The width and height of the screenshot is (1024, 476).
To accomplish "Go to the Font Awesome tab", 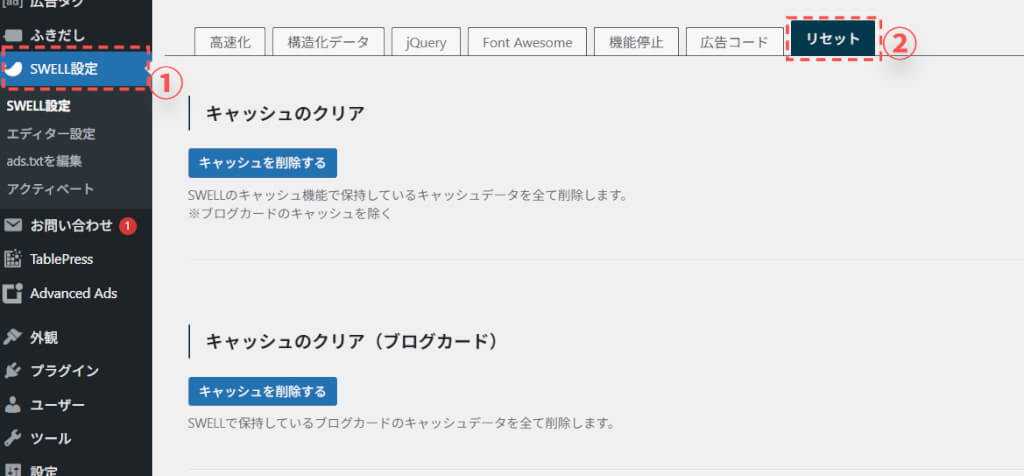I will tap(527, 42).
